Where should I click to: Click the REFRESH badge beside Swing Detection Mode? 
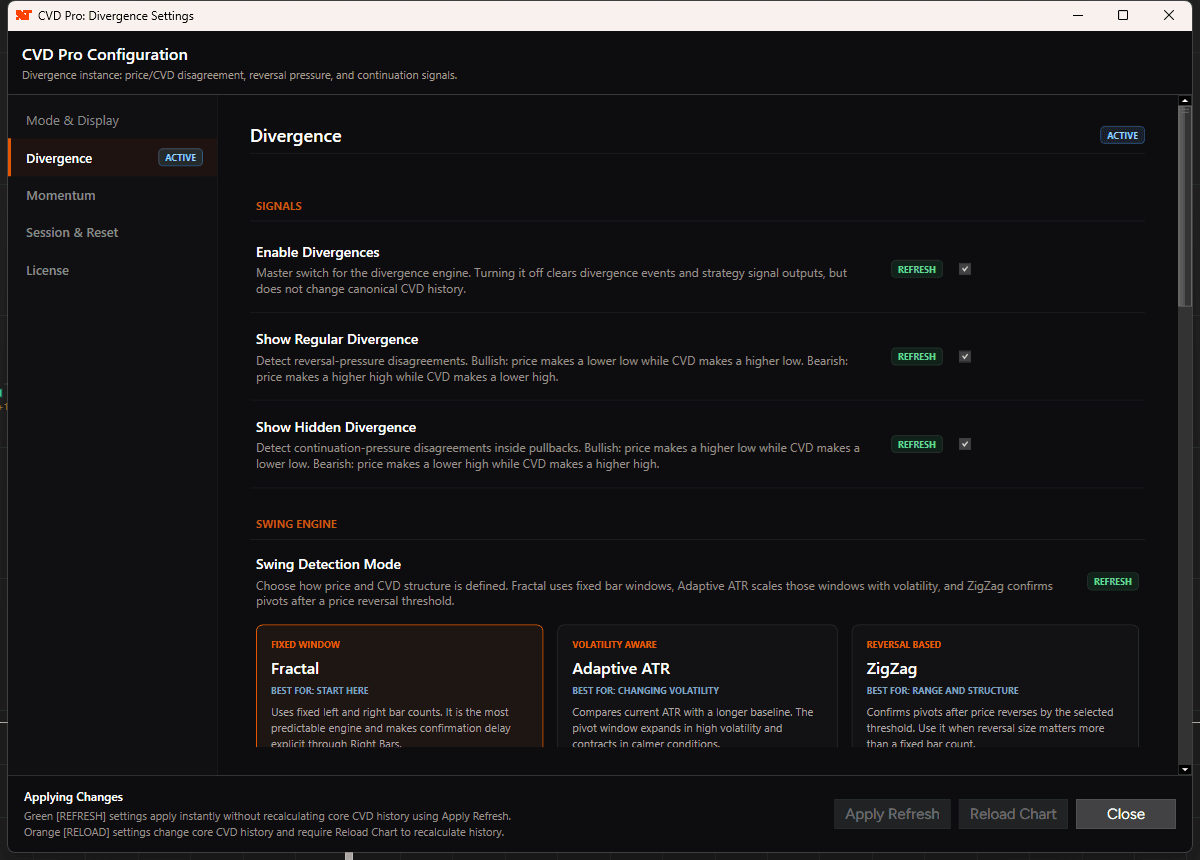[1113, 581]
